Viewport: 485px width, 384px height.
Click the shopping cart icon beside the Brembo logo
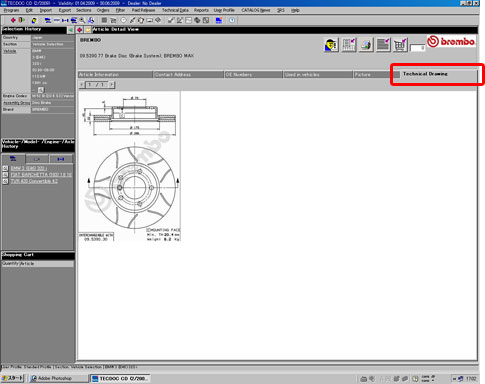click(x=400, y=45)
